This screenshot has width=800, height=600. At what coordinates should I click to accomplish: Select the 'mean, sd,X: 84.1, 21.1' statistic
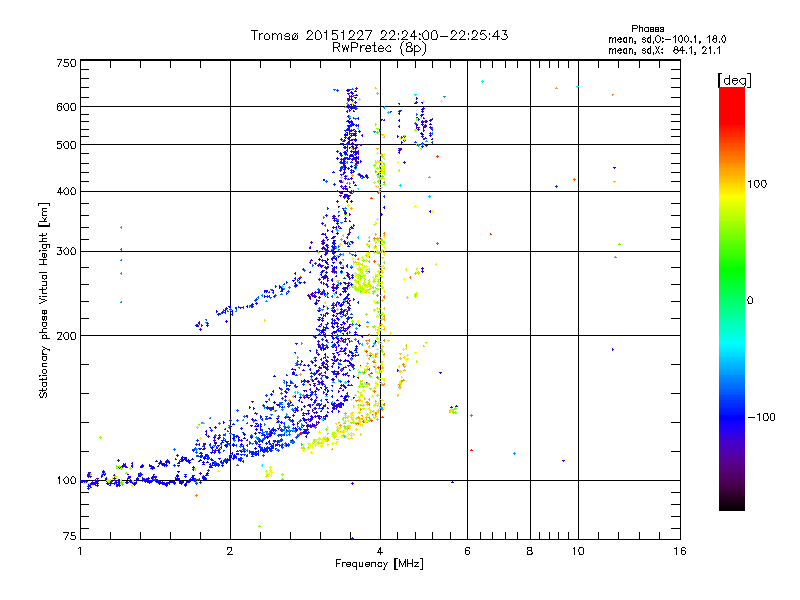click(x=664, y=50)
